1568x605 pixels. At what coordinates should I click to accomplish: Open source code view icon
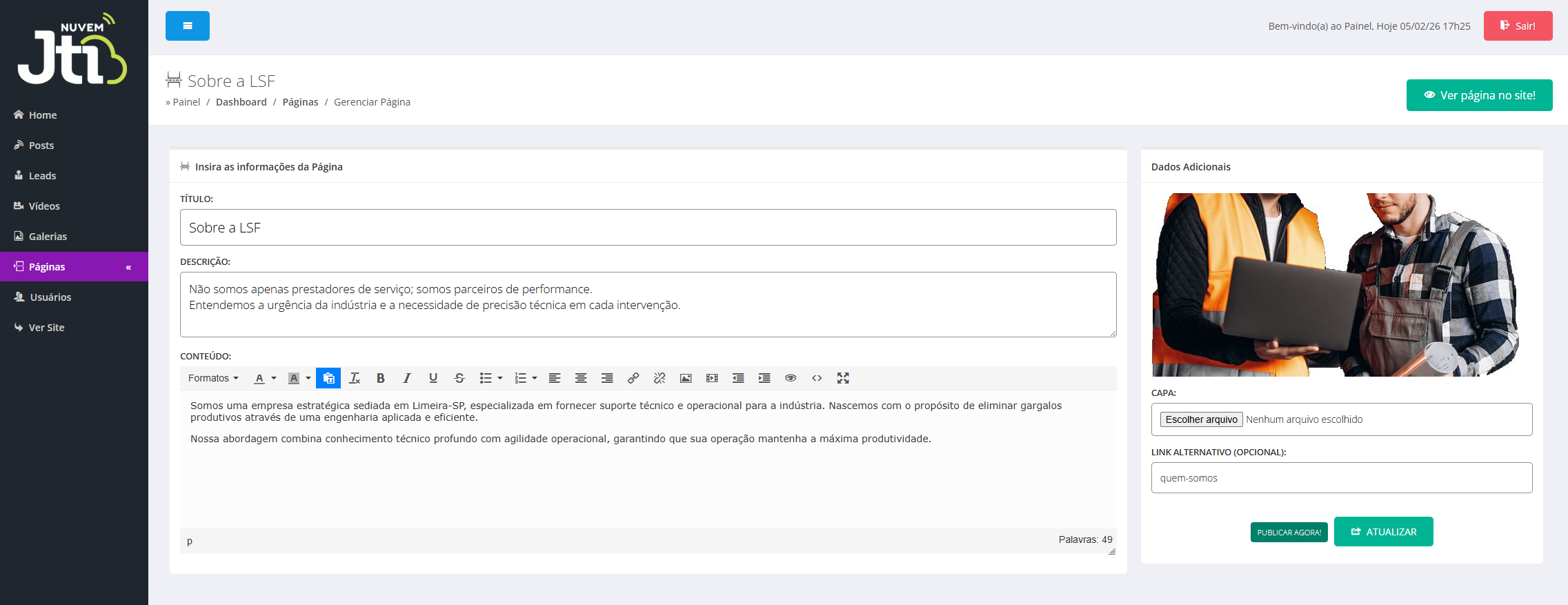coord(817,378)
